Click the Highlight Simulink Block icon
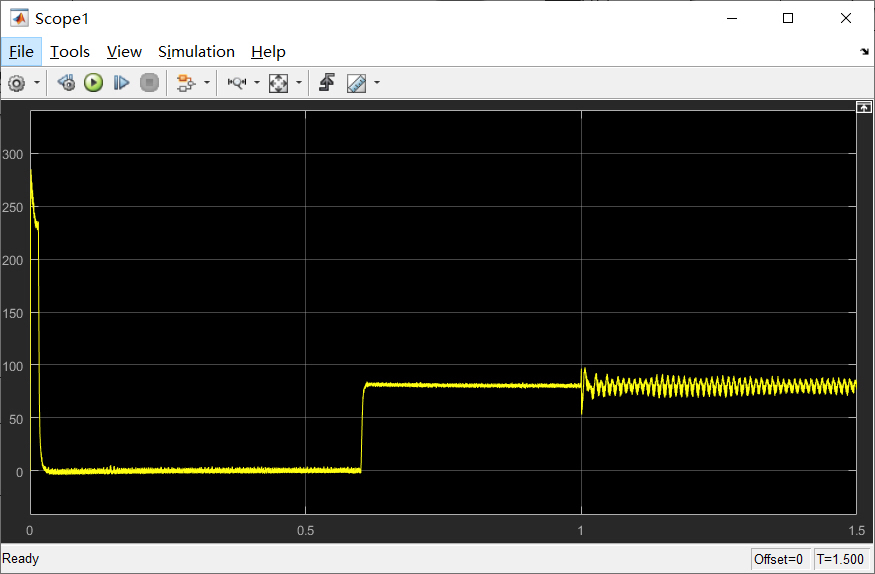 coord(186,83)
